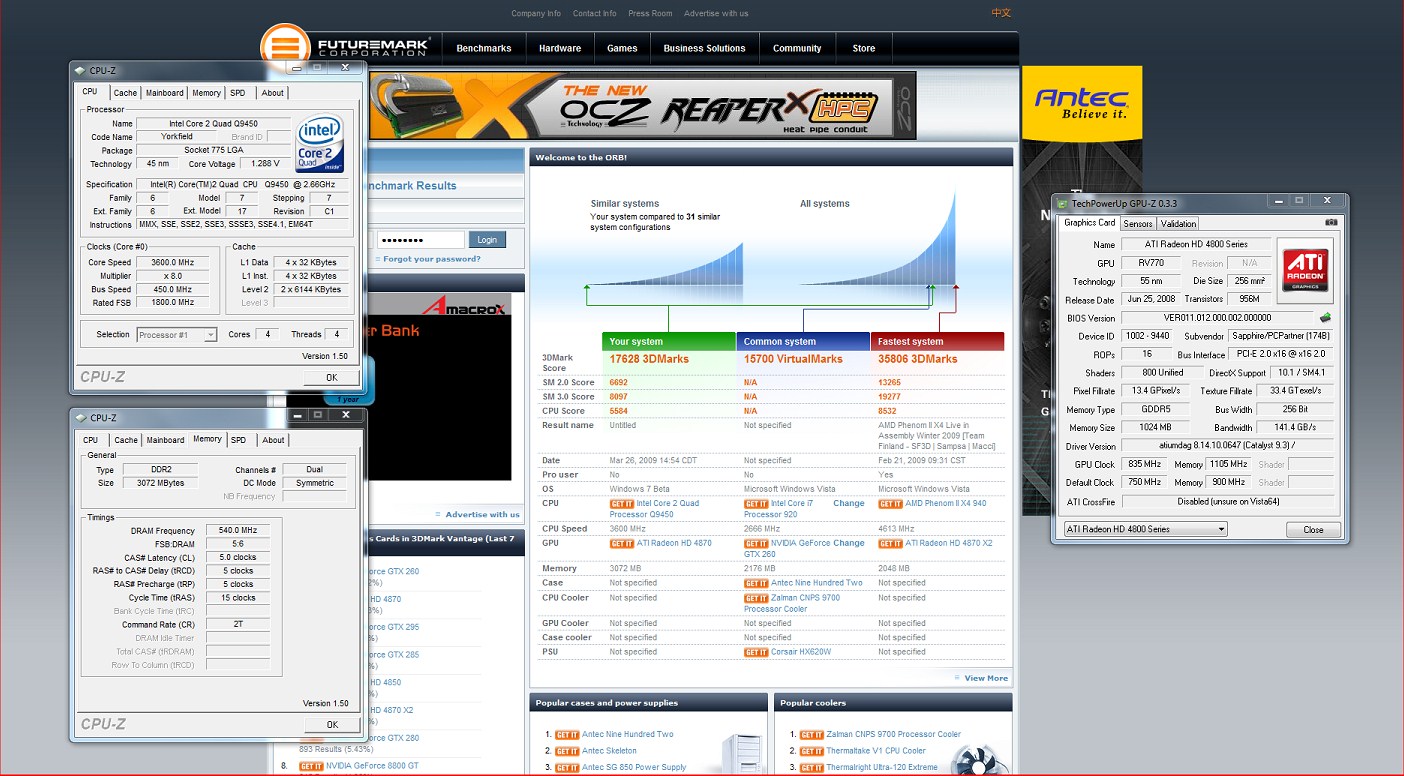The image size is (1404, 776).
Task: Click the Intel Core 2 Quad logo in CPU-Z
Action: pos(320,144)
